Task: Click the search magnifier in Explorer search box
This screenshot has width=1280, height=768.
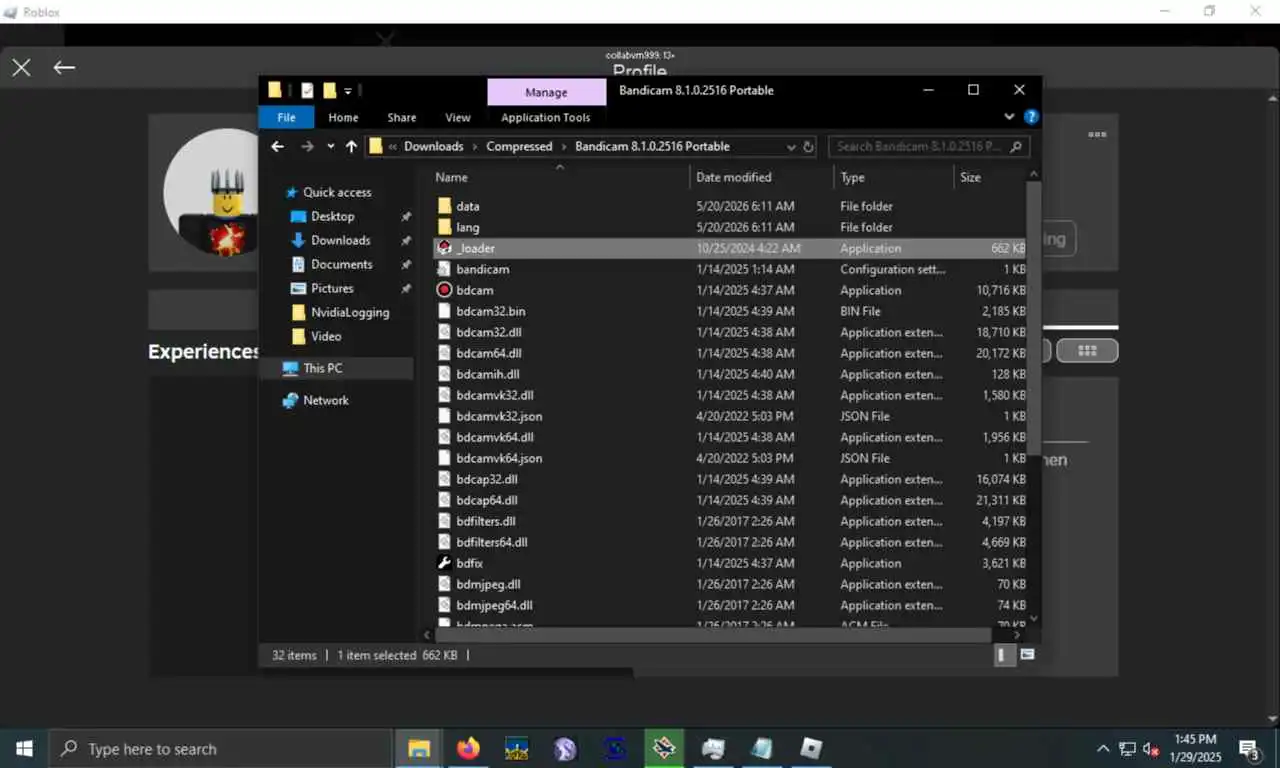Action: (x=1016, y=146)
